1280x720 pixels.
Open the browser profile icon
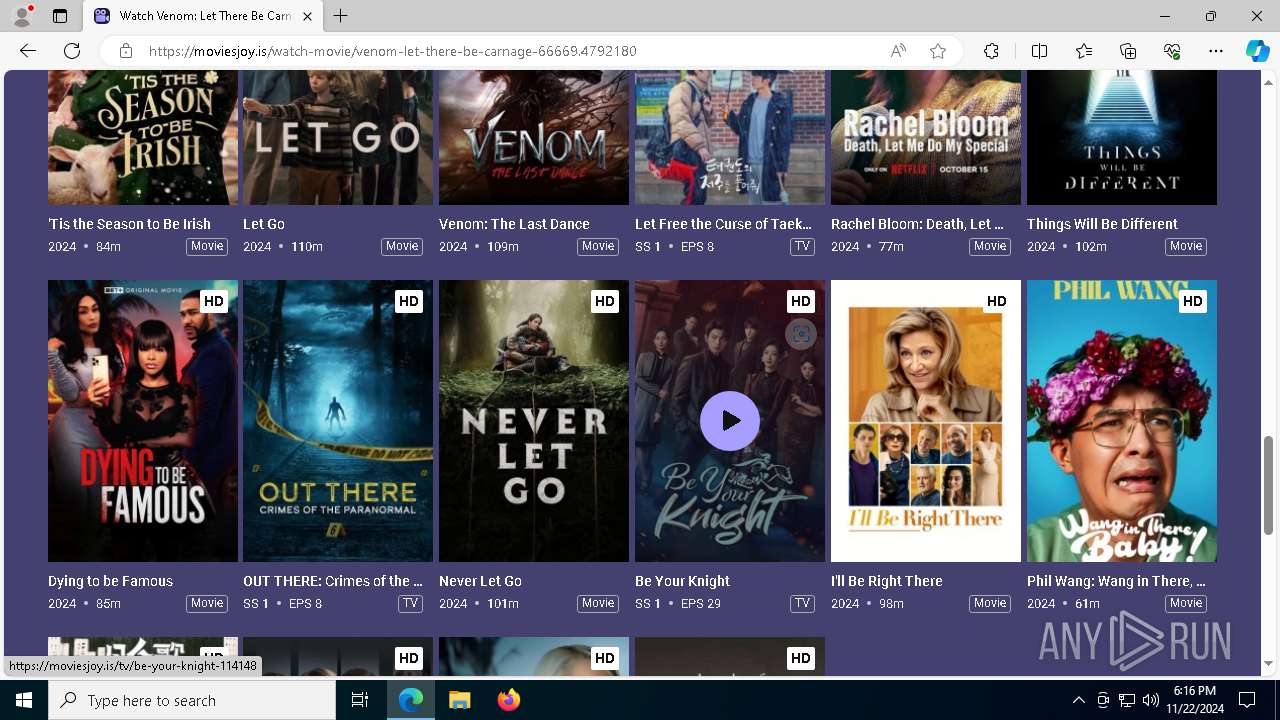coord(22,16)
